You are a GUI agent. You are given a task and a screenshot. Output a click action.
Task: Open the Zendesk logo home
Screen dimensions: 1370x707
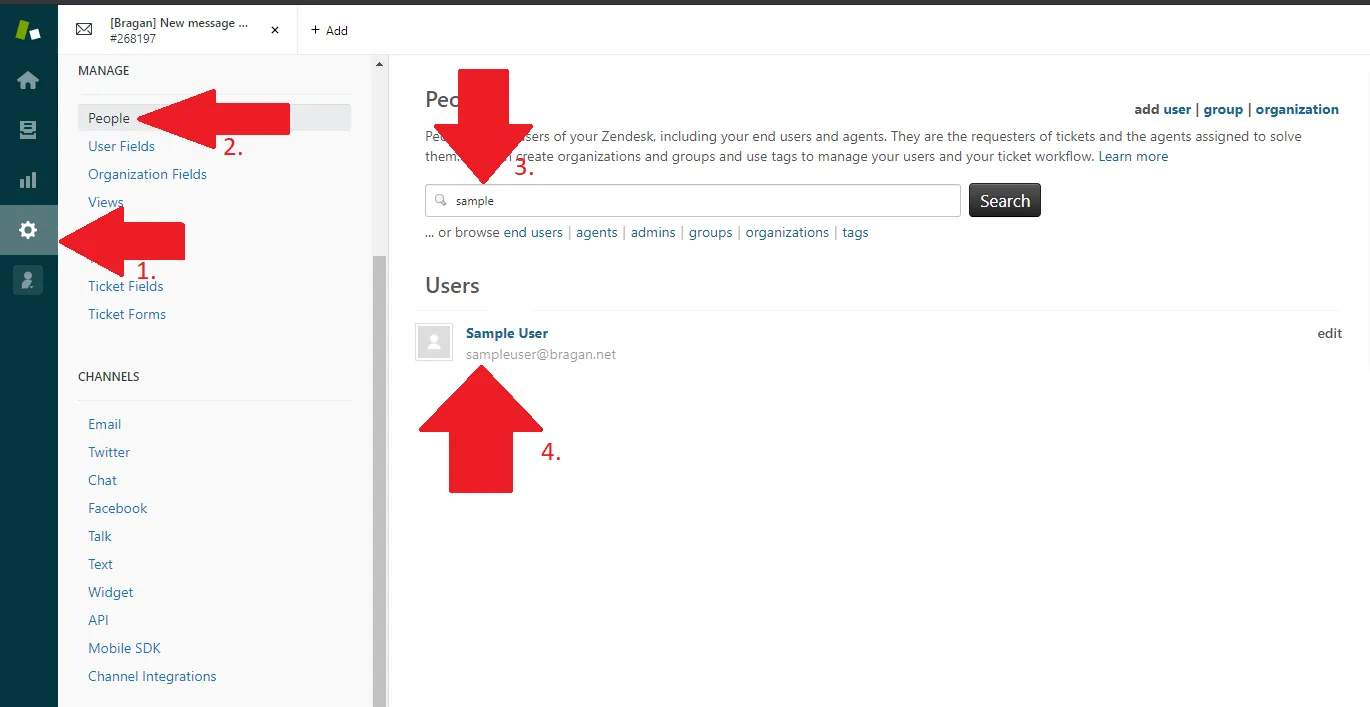28,30
